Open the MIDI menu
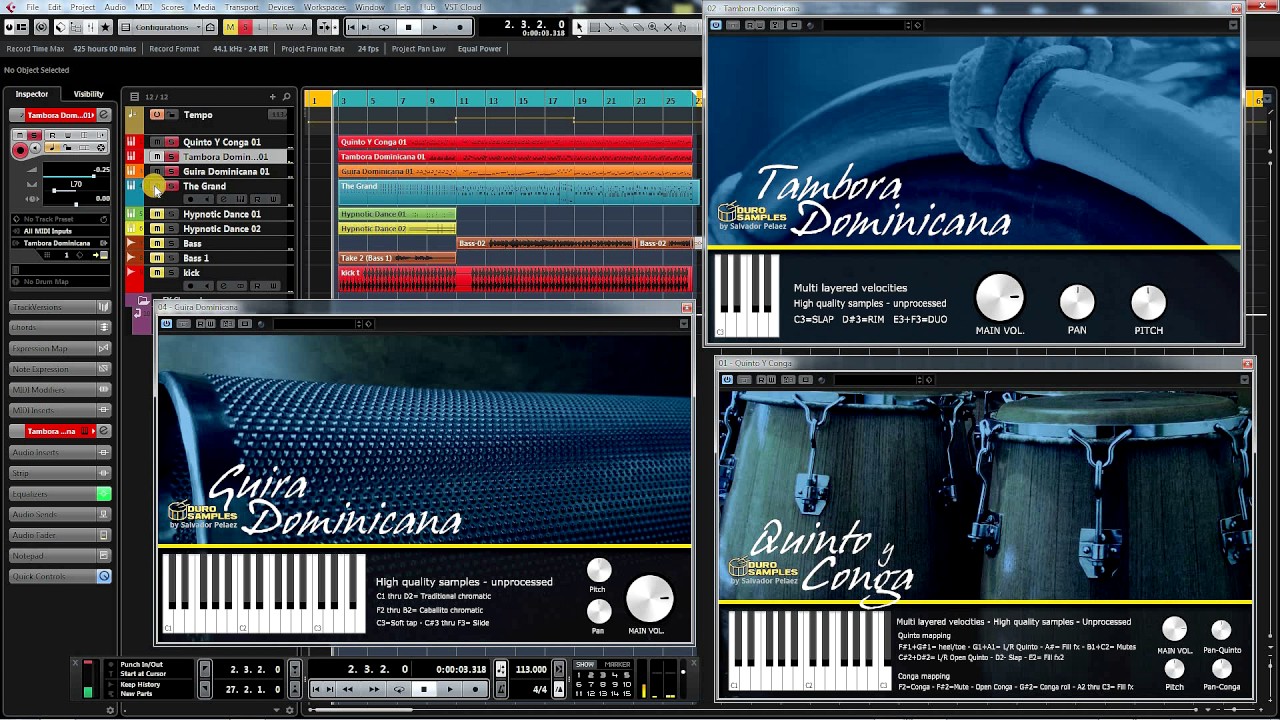 [144, 7]
